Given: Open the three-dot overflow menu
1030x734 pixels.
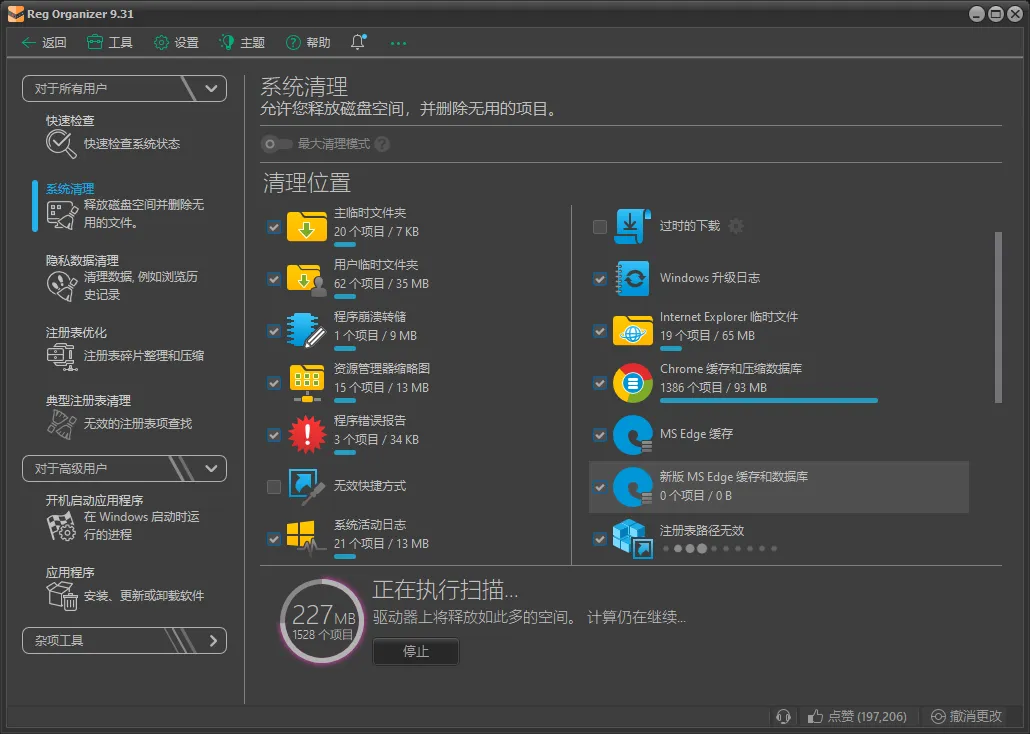Looking at the screenshot, I should (x=398, y=43).
